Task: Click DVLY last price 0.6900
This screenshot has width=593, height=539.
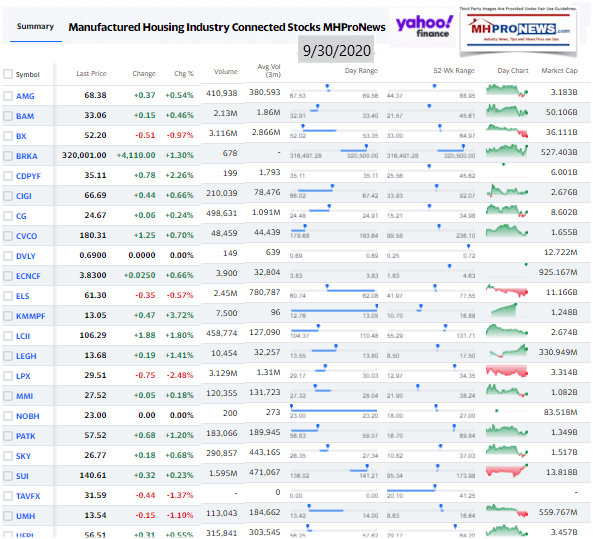Action: 93,255
